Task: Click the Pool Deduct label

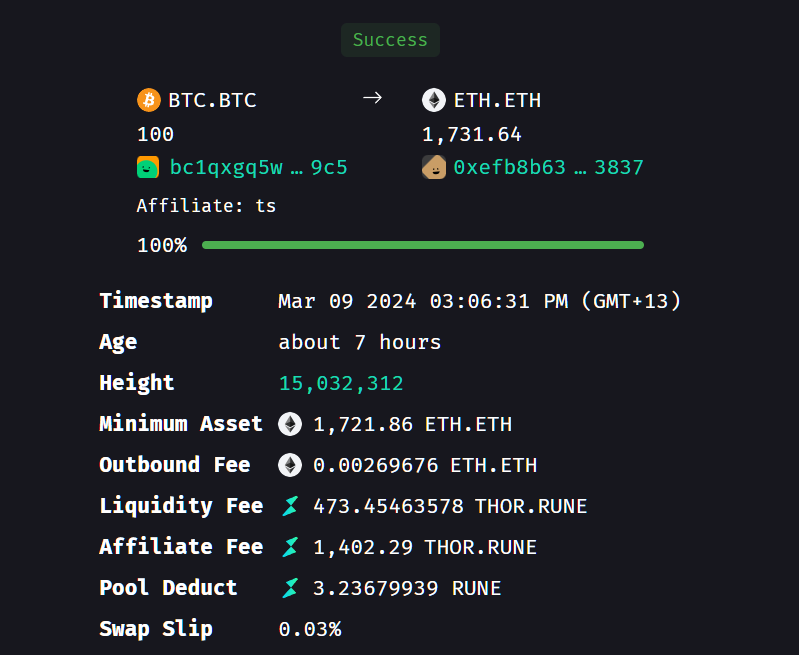Action: click(x=168, y=588)
